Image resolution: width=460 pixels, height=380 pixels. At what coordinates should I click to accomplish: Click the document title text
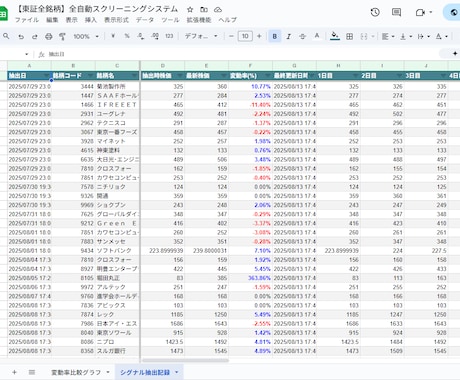point(97,9)
